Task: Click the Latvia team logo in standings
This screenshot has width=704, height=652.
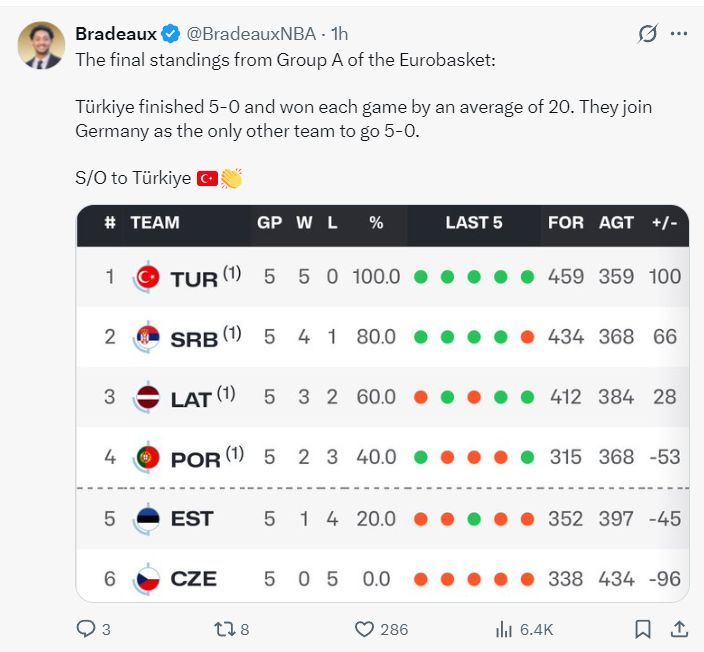Action: (147, 397)
